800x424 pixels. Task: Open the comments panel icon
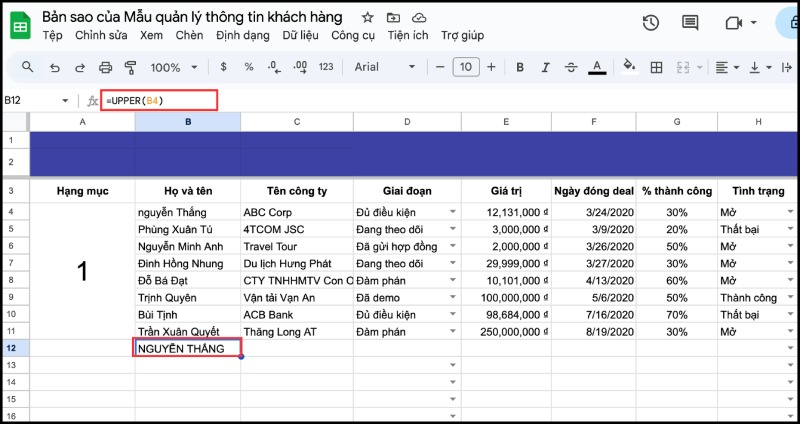[x=690, y=22]
